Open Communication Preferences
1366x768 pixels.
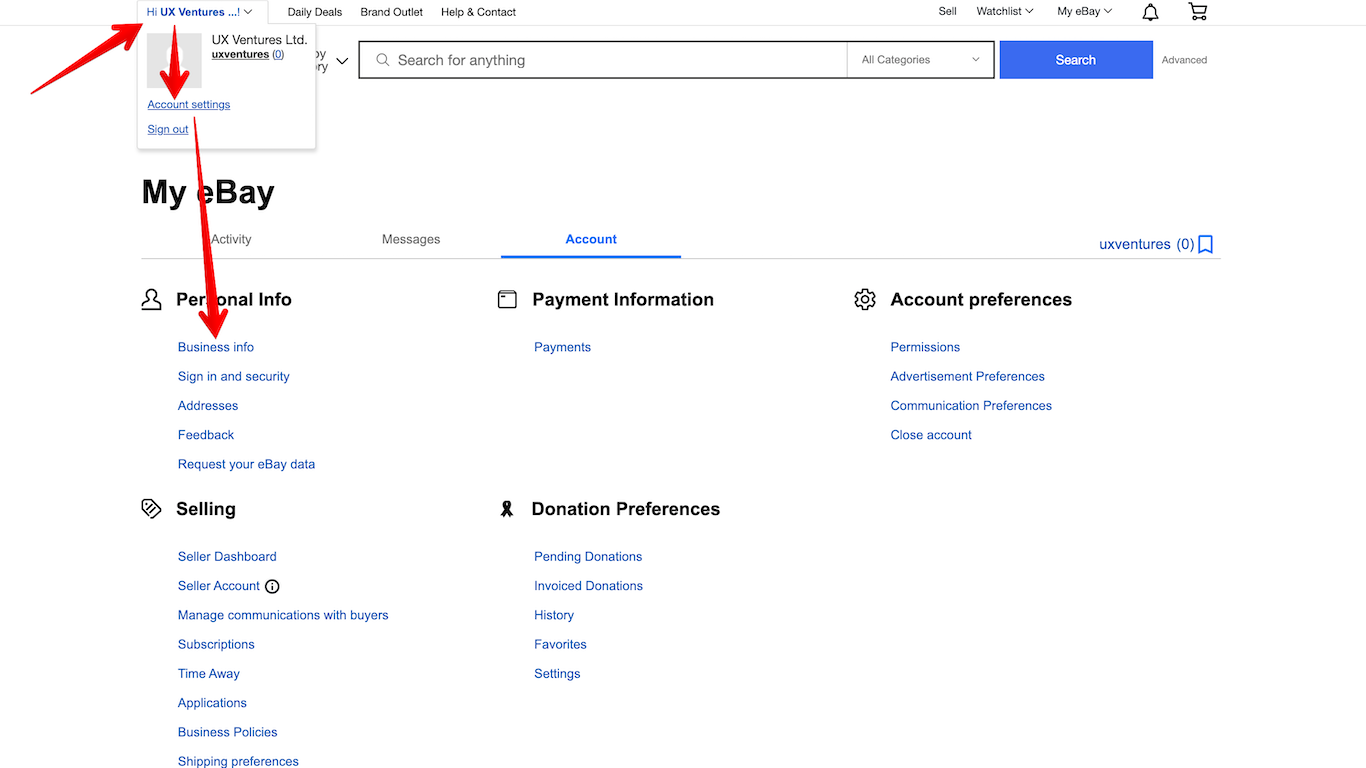[971, 406]
